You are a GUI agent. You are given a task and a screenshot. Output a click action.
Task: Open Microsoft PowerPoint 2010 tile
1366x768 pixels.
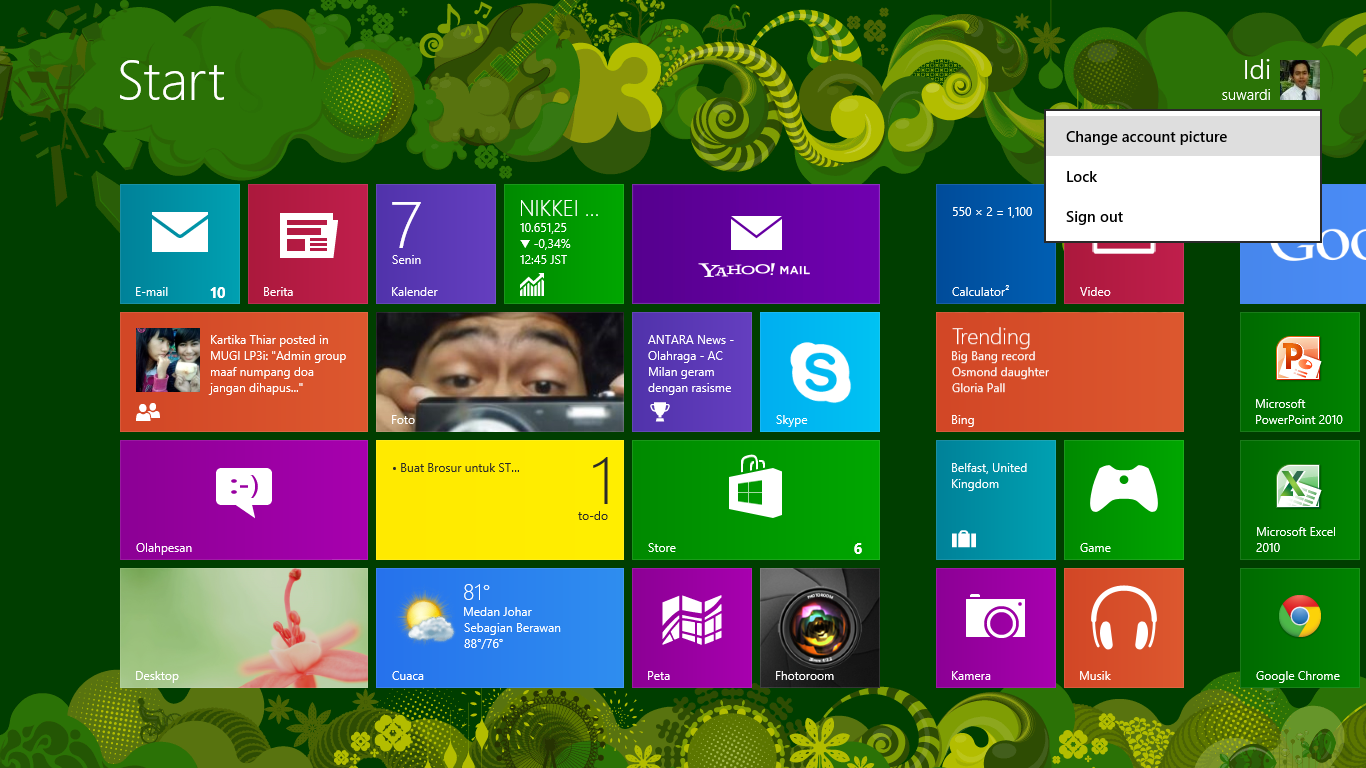[x=1300, y=372]
